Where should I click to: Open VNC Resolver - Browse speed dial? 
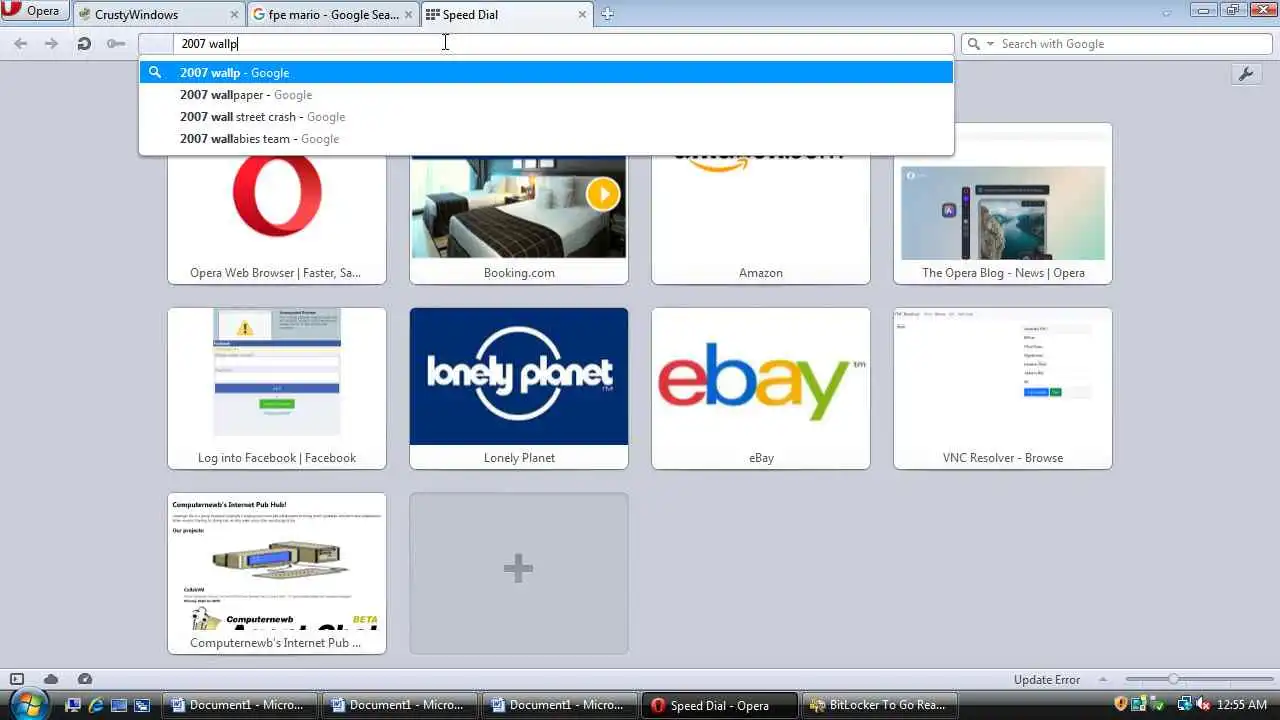coord(1003,388)
